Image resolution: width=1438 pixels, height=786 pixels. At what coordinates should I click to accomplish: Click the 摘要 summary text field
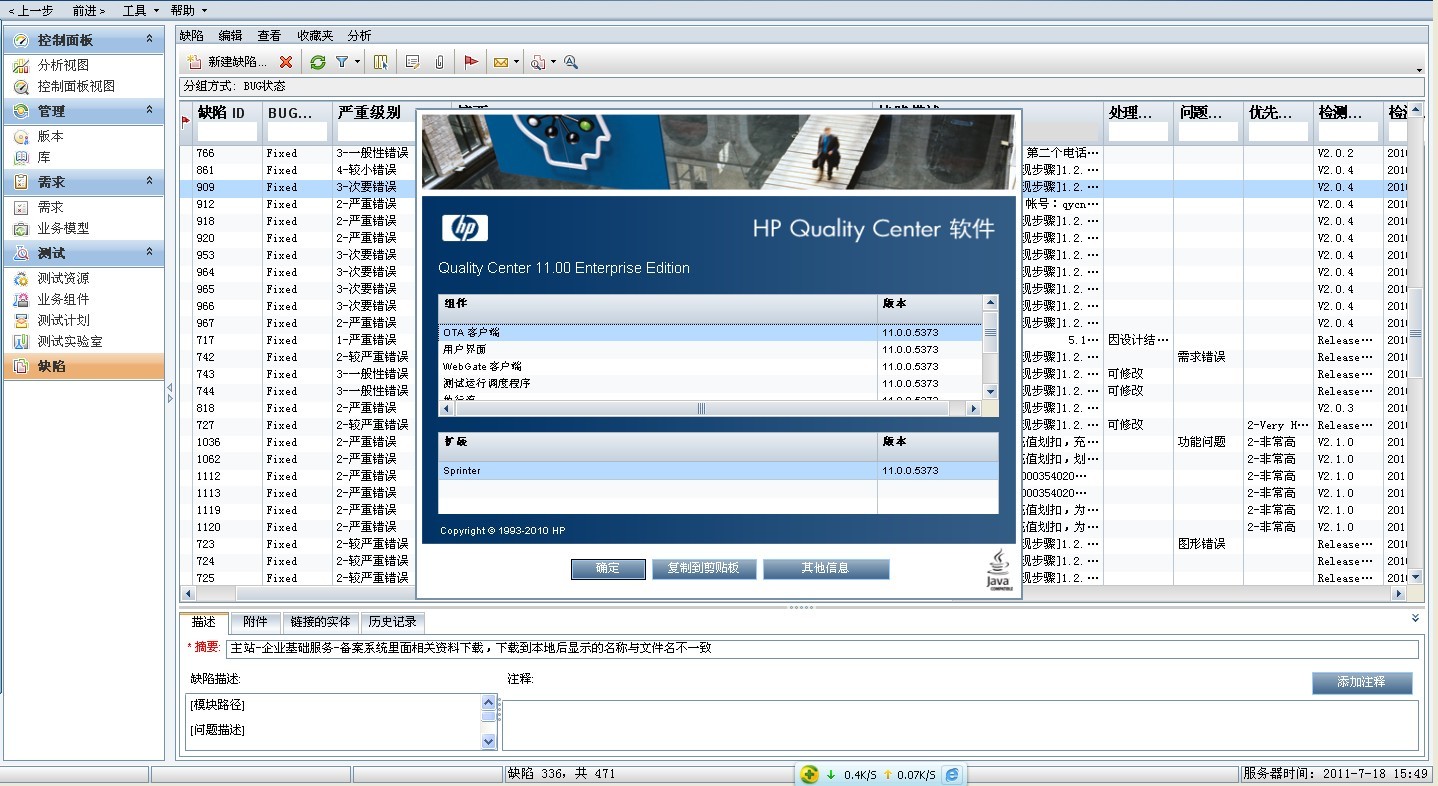(x=822, y=648)
